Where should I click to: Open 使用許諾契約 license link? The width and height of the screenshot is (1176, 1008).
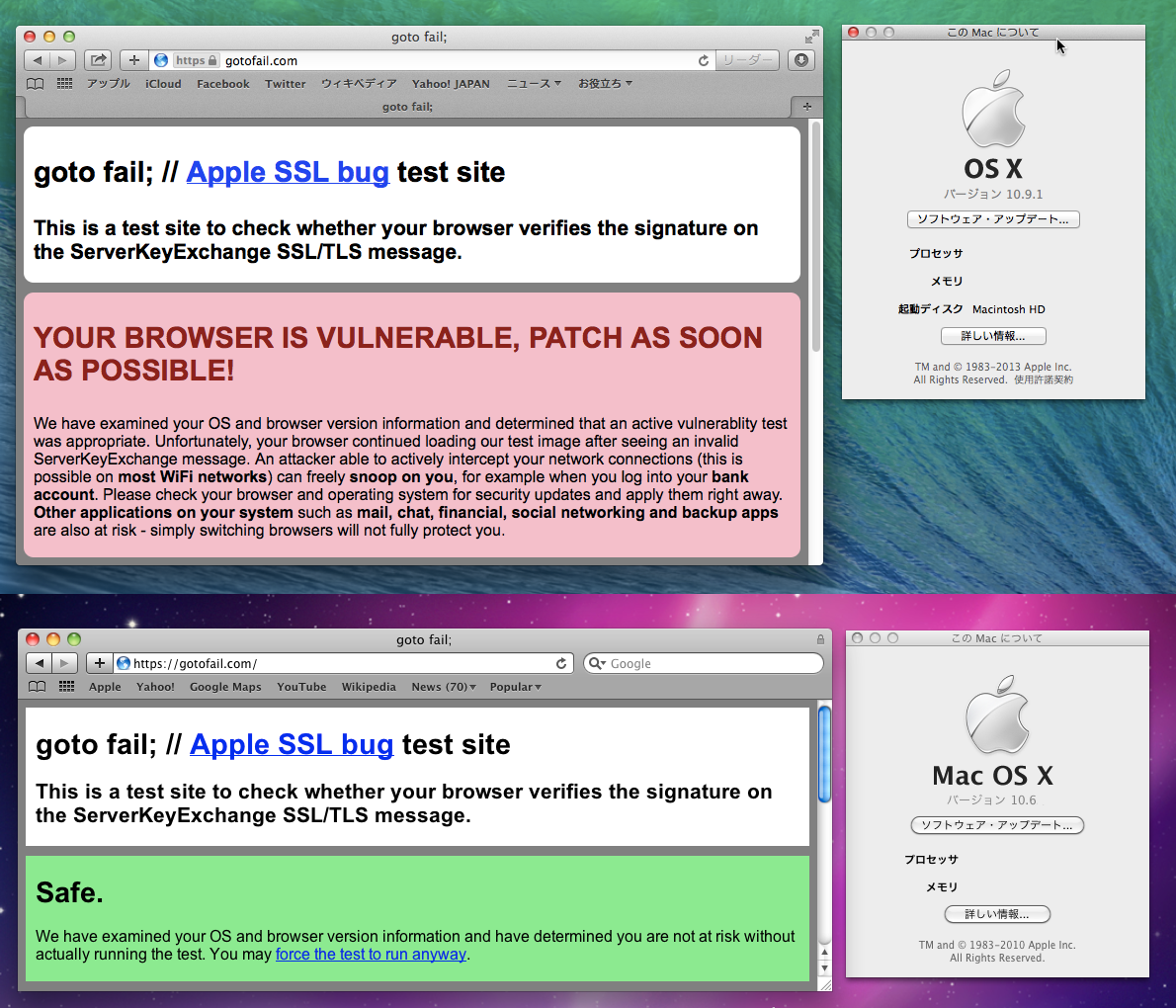(x=1044, y=379)
